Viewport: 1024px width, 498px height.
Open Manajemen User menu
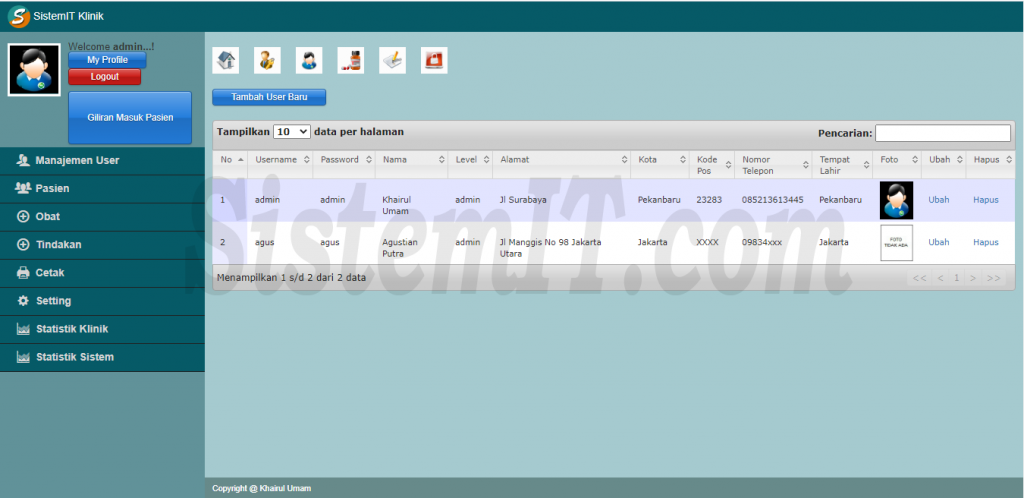coord(103,161)
